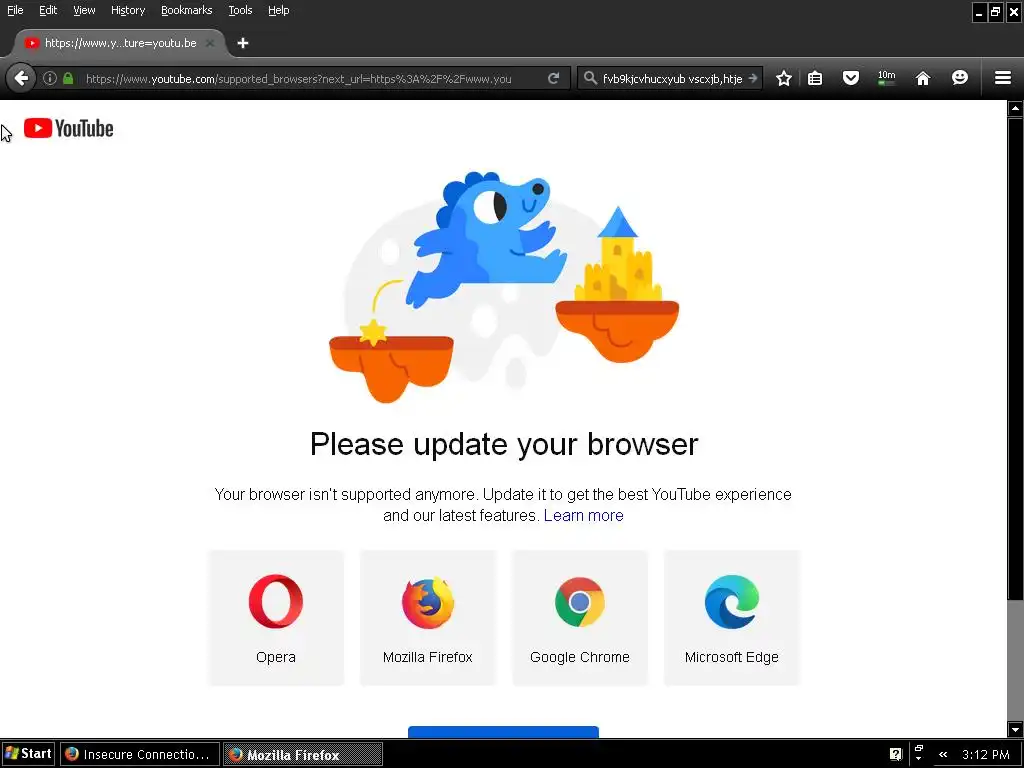The image size is (1024, 768).
Task: Open the History menu
Action: tap(128, 10)
